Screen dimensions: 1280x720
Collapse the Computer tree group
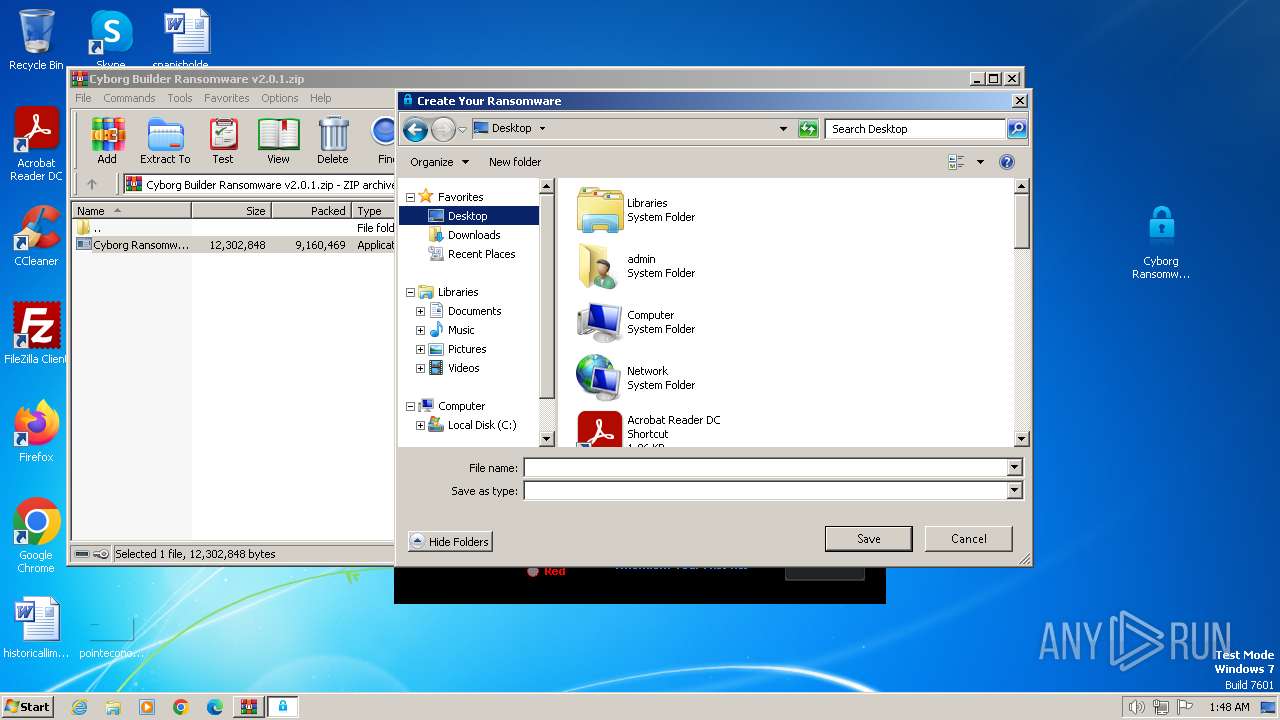point(410,406)
